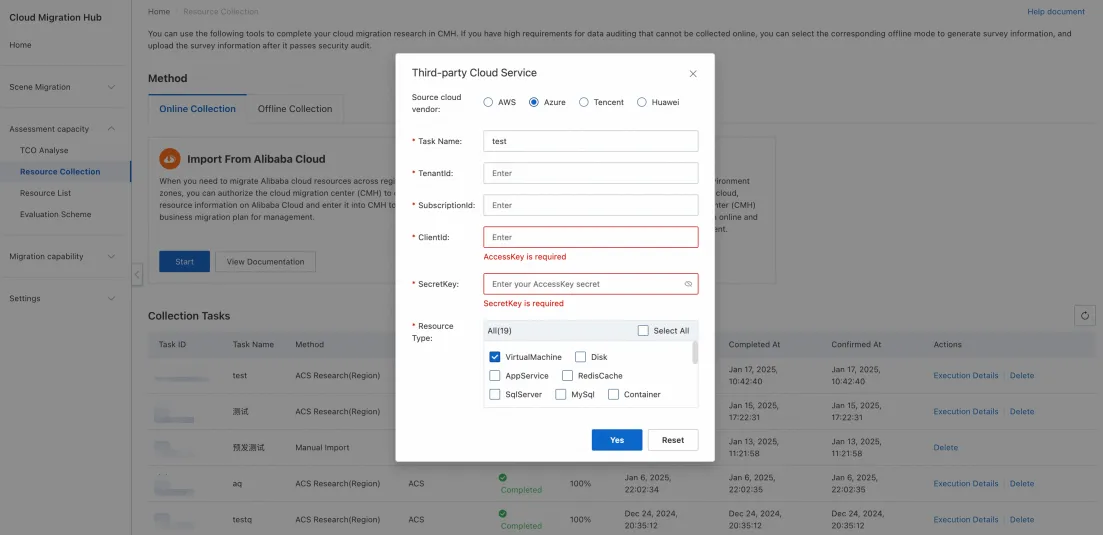Open Resource List sidebar item

[x=46, y=193]
